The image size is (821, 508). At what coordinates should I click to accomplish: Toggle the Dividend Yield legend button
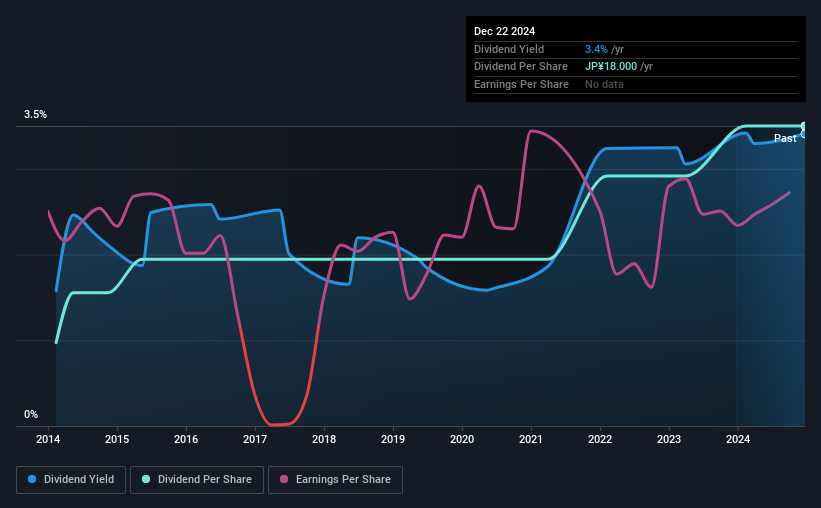pyautogui.click(x=71, y=480)
